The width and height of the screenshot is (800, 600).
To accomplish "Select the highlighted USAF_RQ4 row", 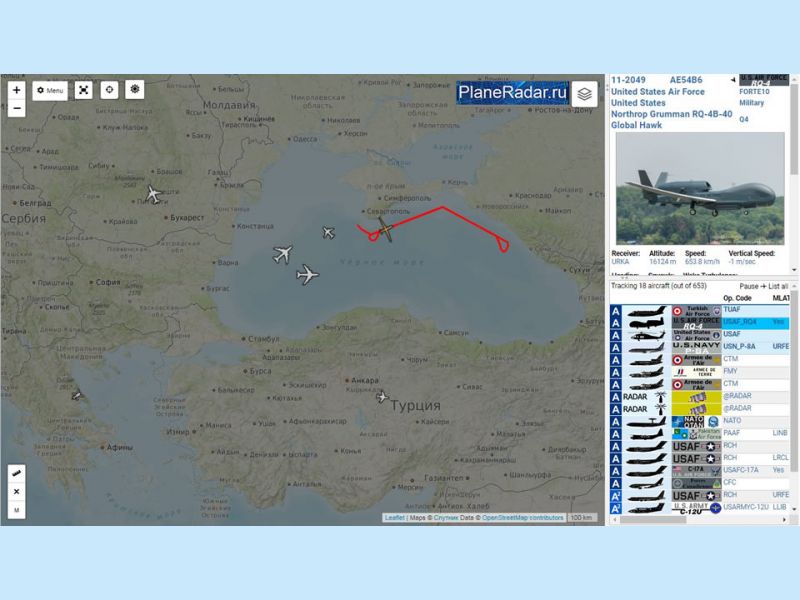I will [x=699, y=323].
